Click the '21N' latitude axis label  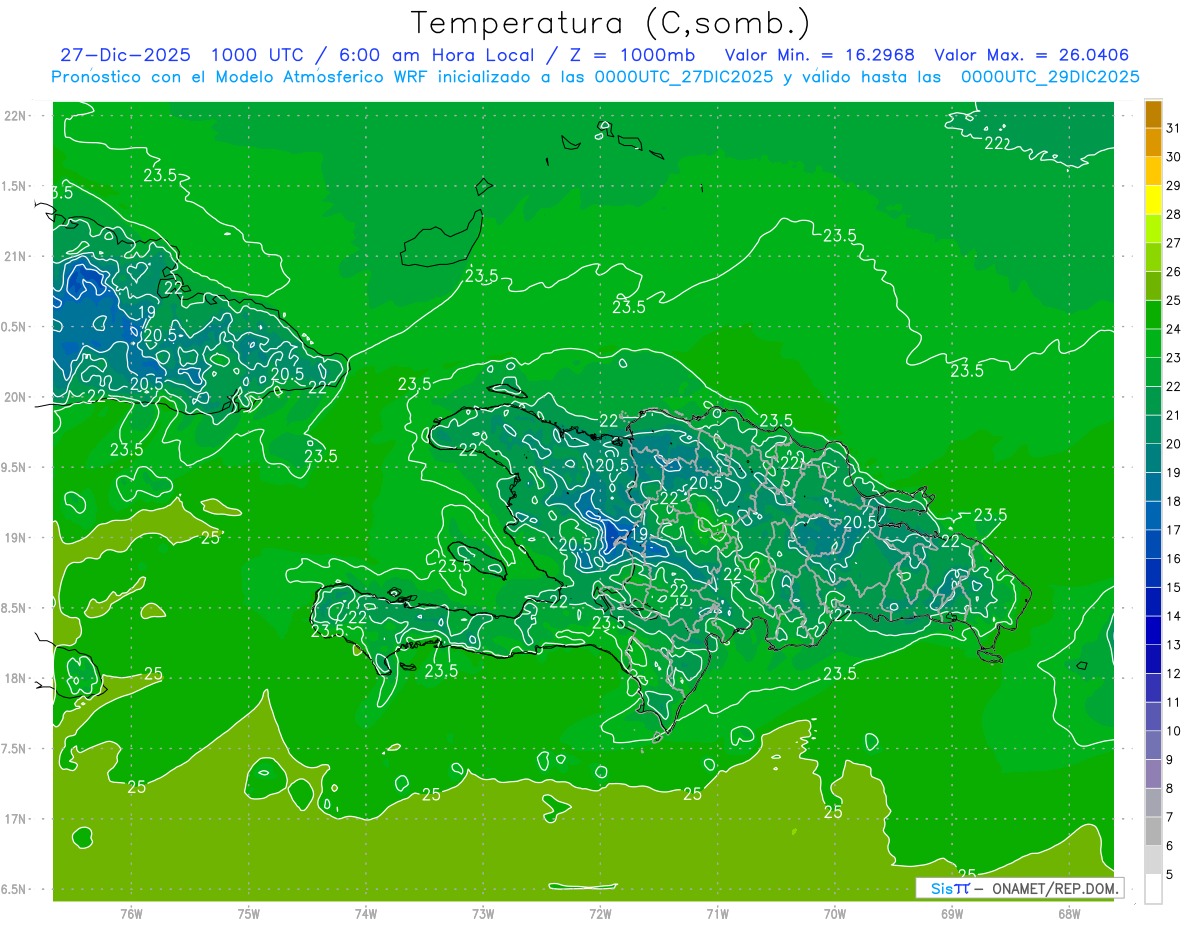click(15, 256)
